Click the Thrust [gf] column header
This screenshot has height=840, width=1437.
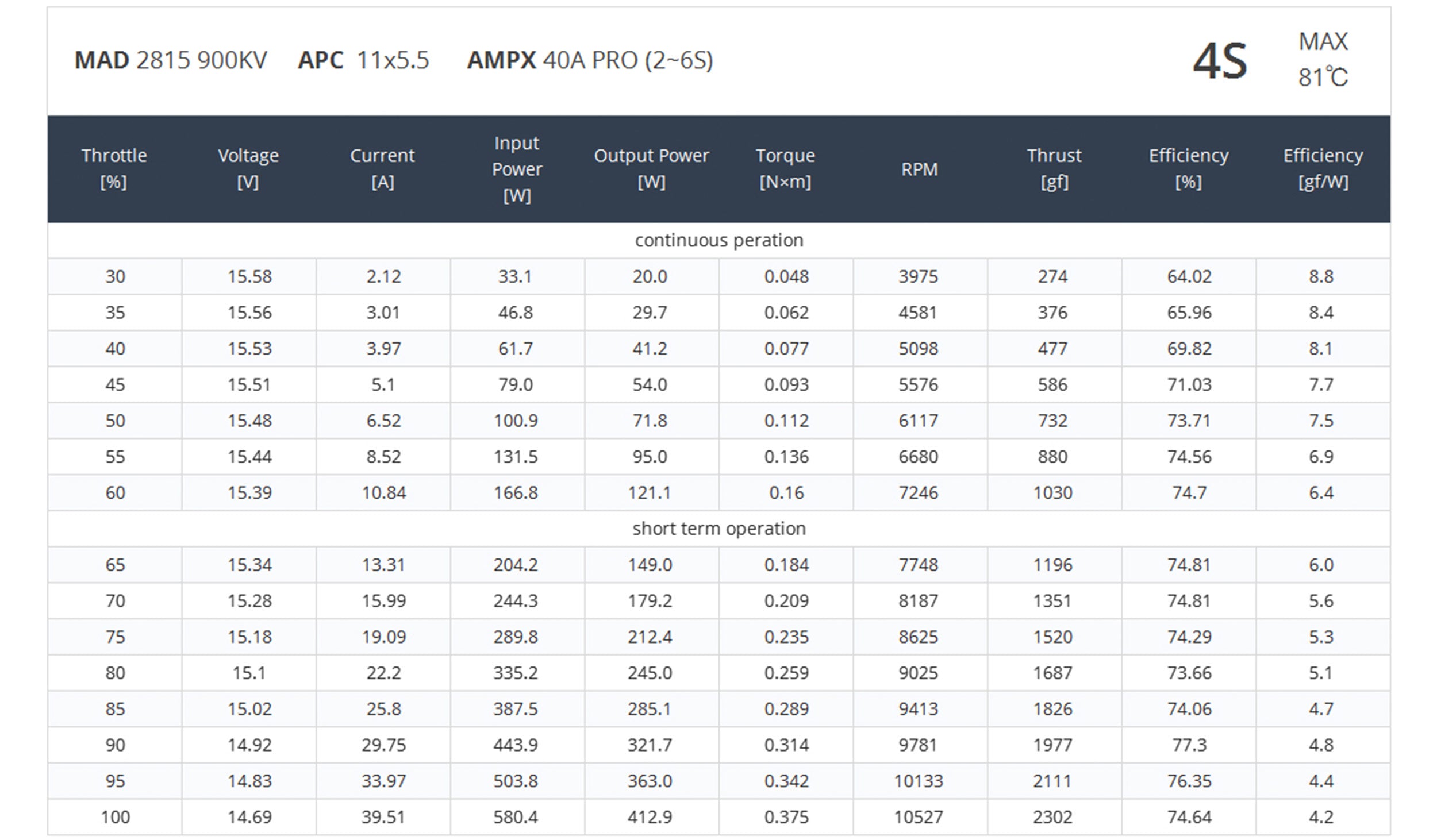1054,168
